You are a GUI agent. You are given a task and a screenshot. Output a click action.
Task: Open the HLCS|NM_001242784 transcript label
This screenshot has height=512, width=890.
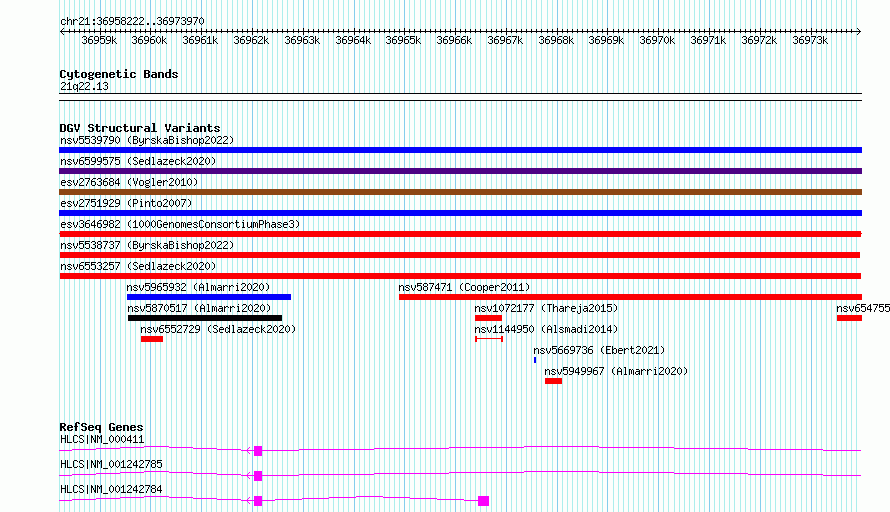(111, 489)
